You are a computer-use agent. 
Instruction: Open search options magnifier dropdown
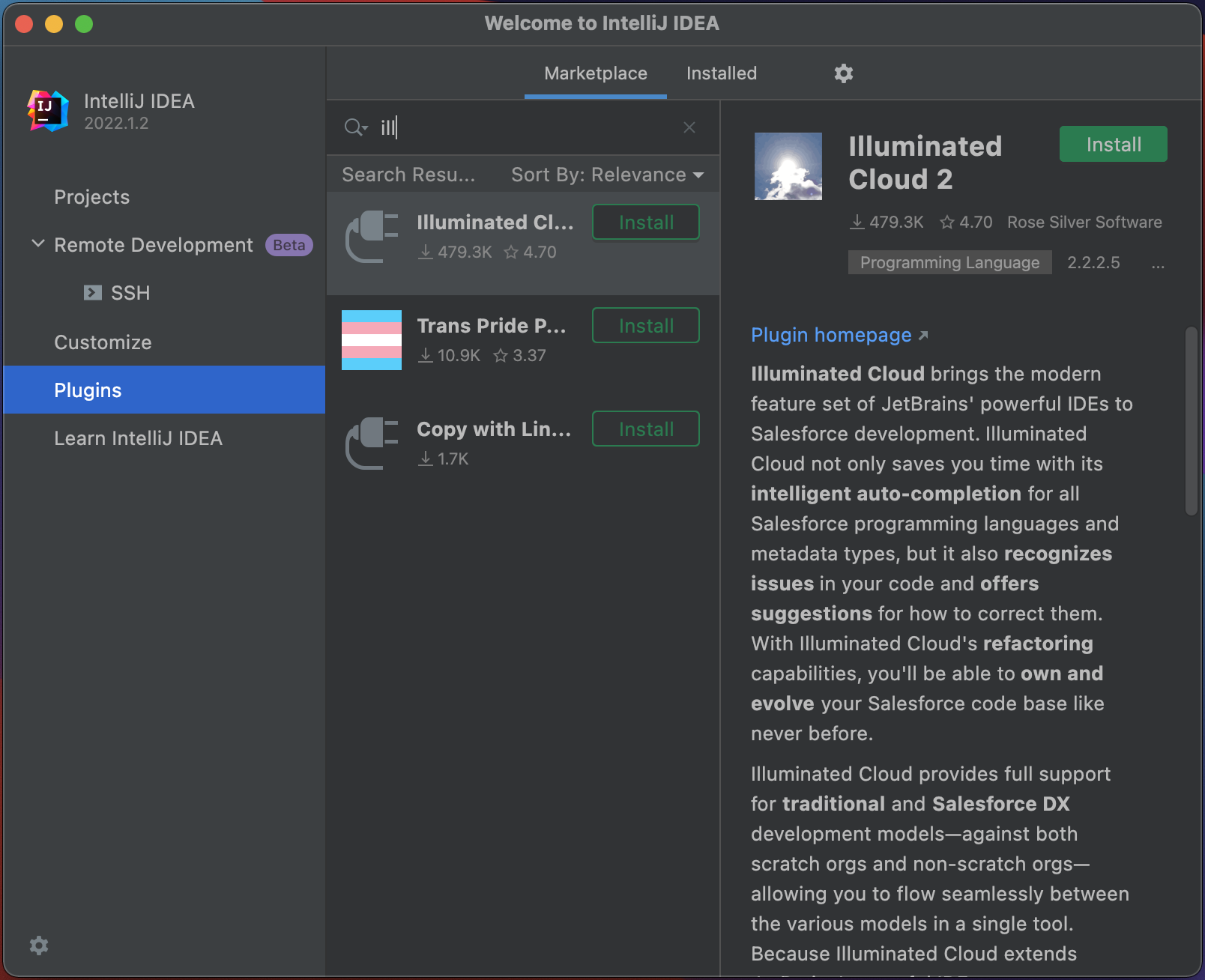pos(356,127)
